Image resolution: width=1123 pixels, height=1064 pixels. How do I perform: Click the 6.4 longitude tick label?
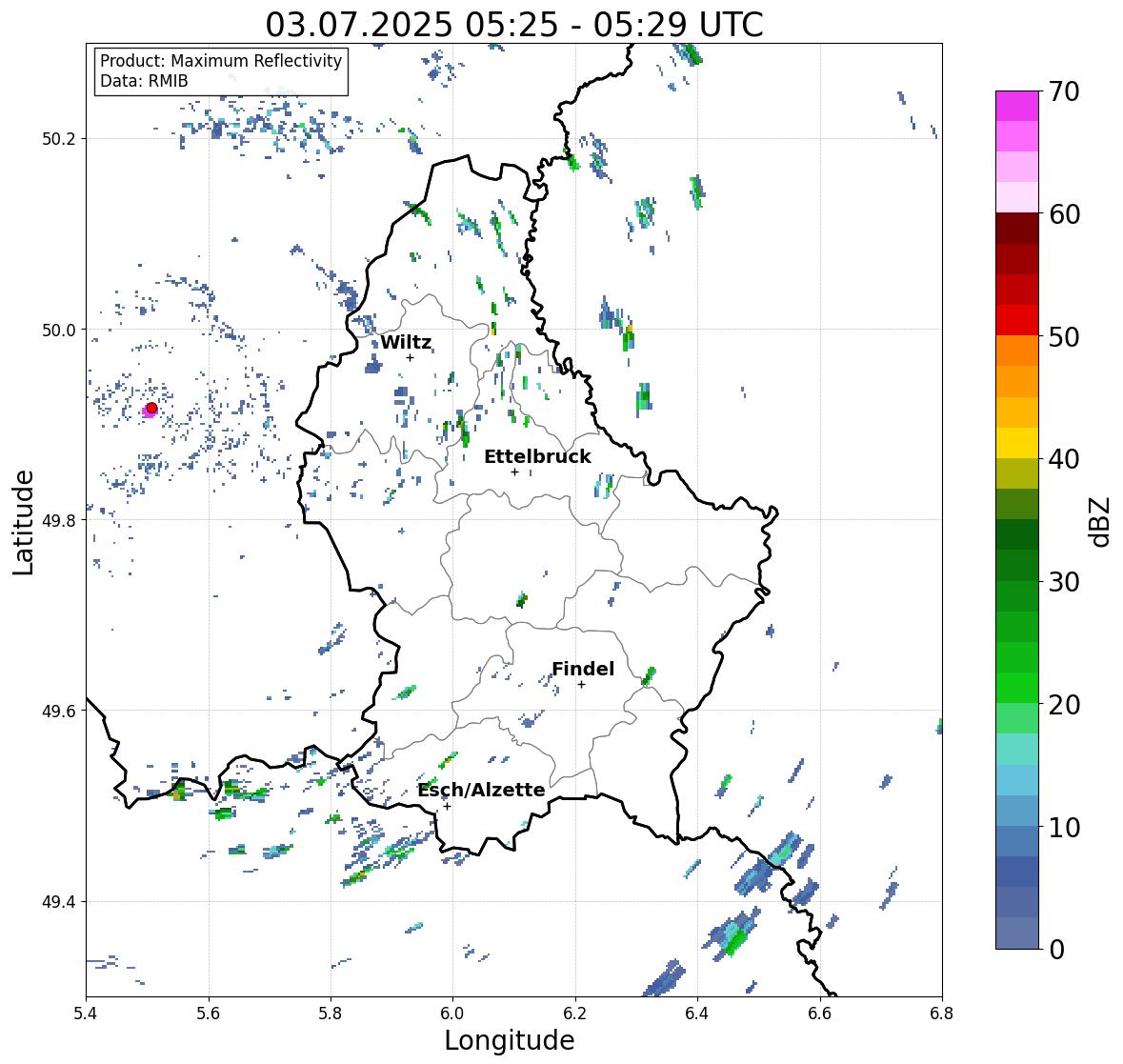coord(697,1014)
